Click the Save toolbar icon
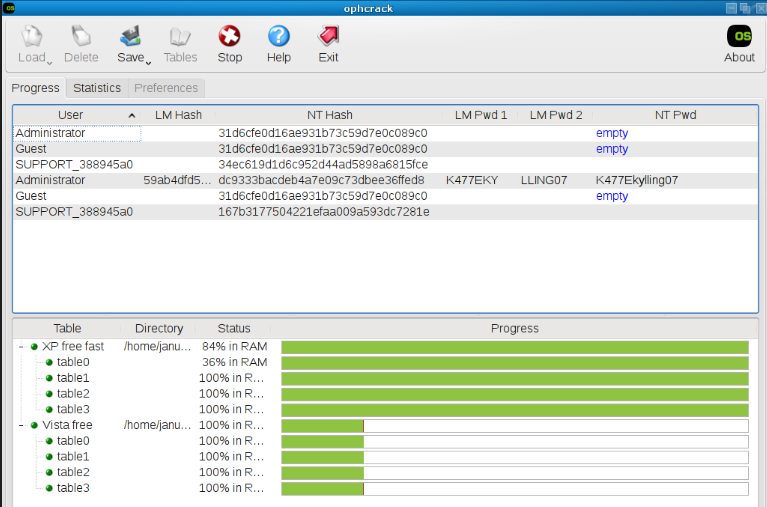Screen dimensions: 767x507 [x=130, y=37]
